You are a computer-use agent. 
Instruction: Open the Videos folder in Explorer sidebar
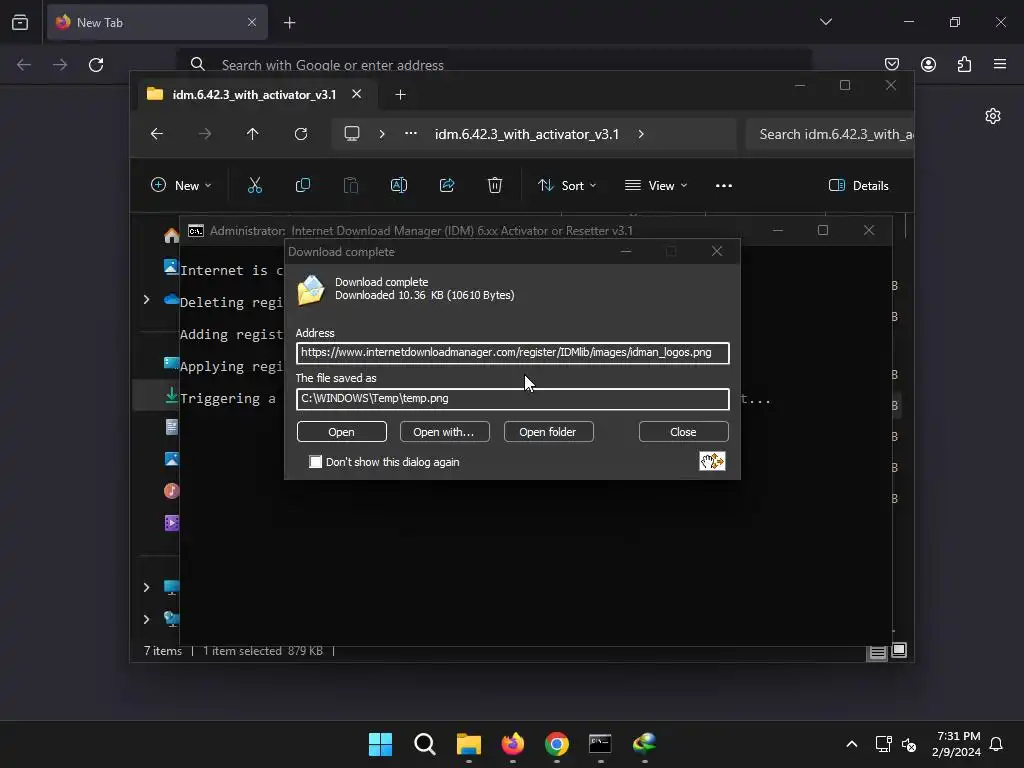click(172, 523)
